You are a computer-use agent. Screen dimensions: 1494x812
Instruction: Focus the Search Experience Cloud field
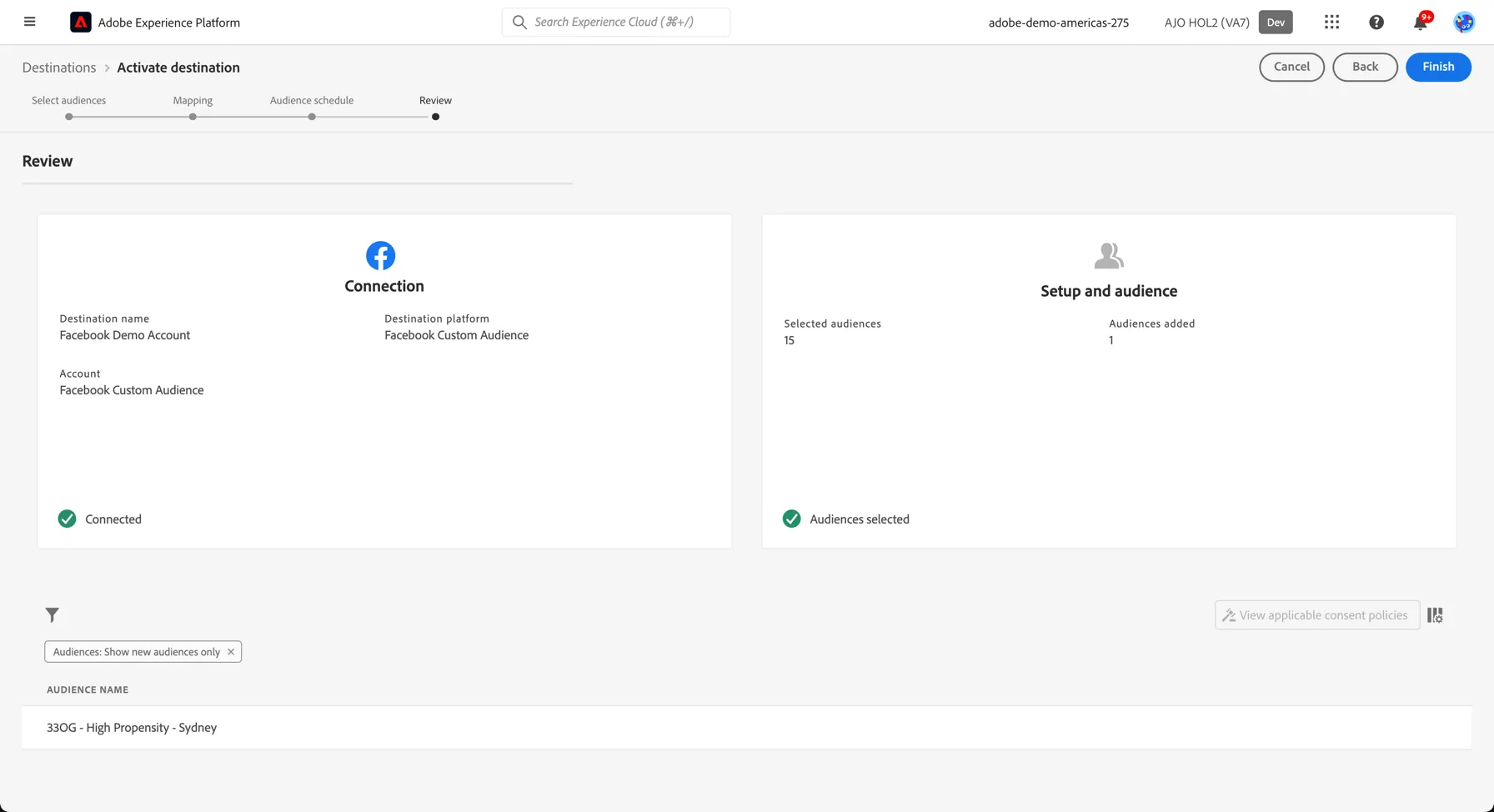point(616,23)
